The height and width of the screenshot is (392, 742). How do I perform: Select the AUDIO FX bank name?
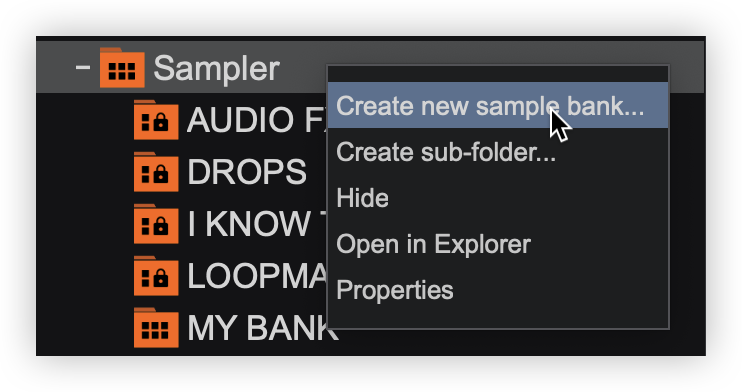[x=256, y=120]
